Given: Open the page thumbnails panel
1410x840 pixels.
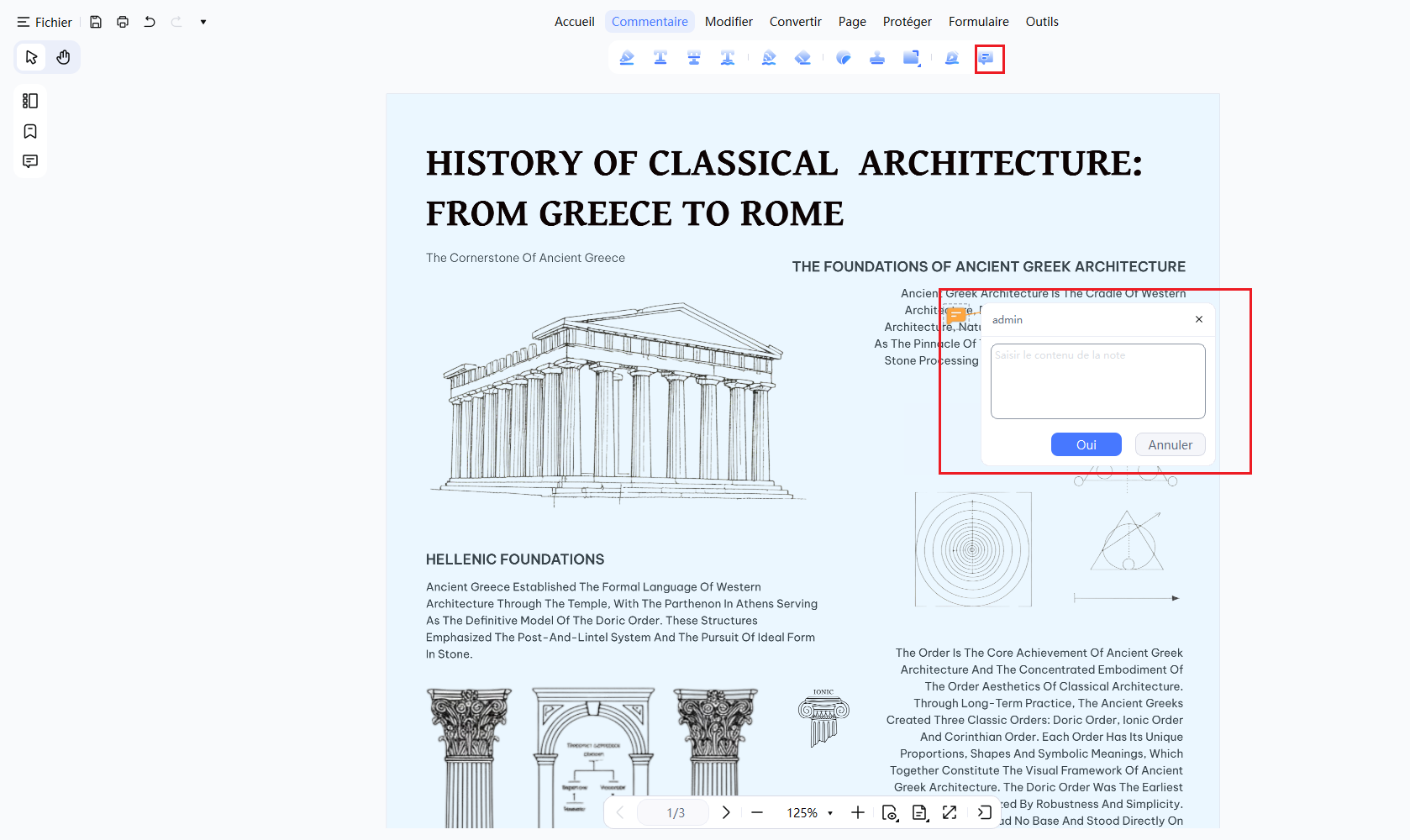Looking at the screenshot, I should pos(30,101).
